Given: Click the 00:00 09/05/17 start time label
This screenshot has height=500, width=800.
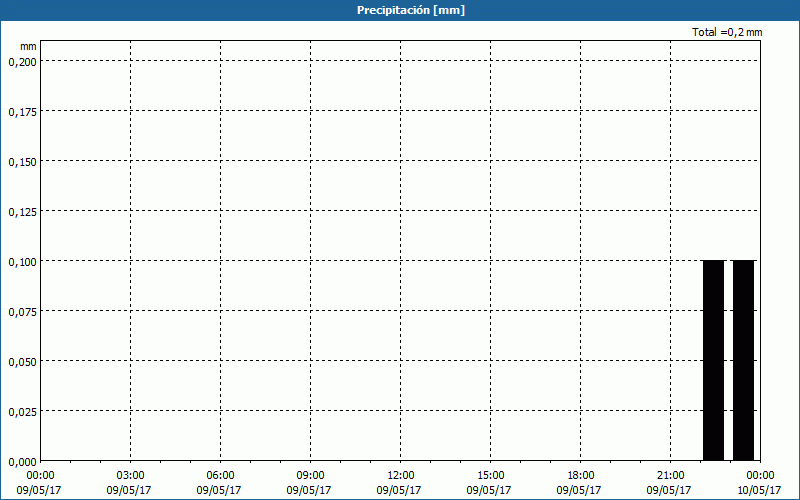Looking at the screenshot, I should tap(39, 483).
